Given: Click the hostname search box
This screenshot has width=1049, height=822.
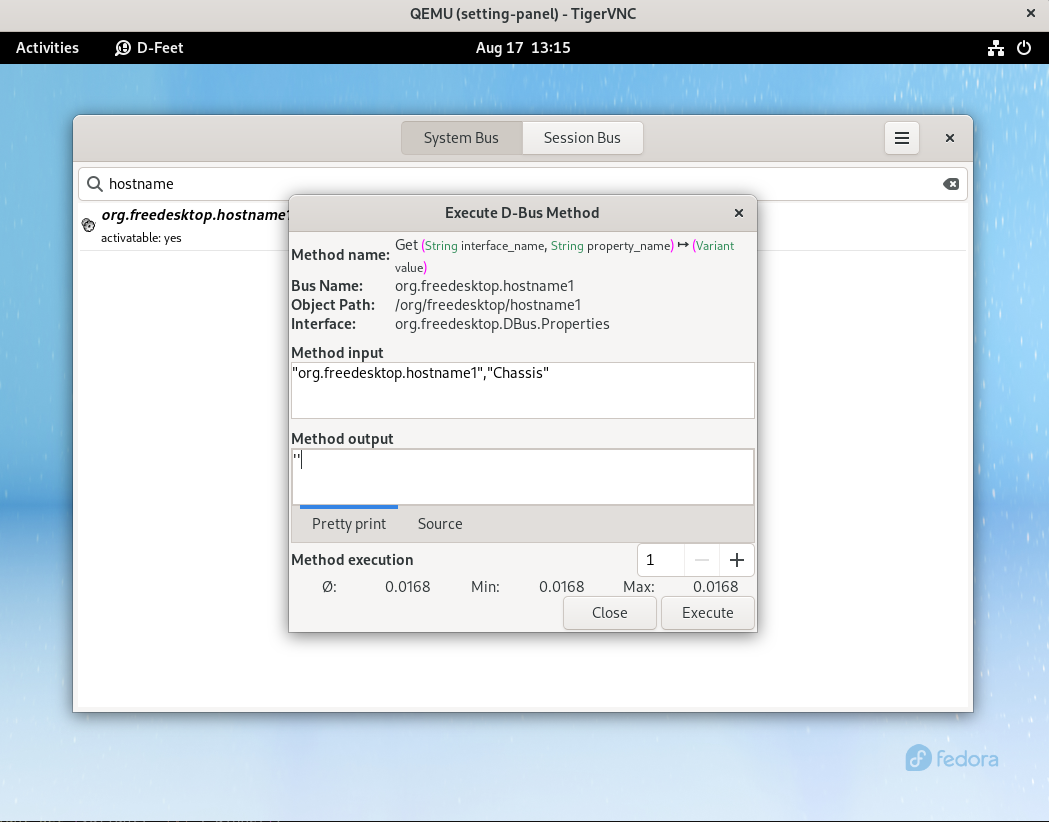Looking at the screenshot, I should (x=522, y=184).
